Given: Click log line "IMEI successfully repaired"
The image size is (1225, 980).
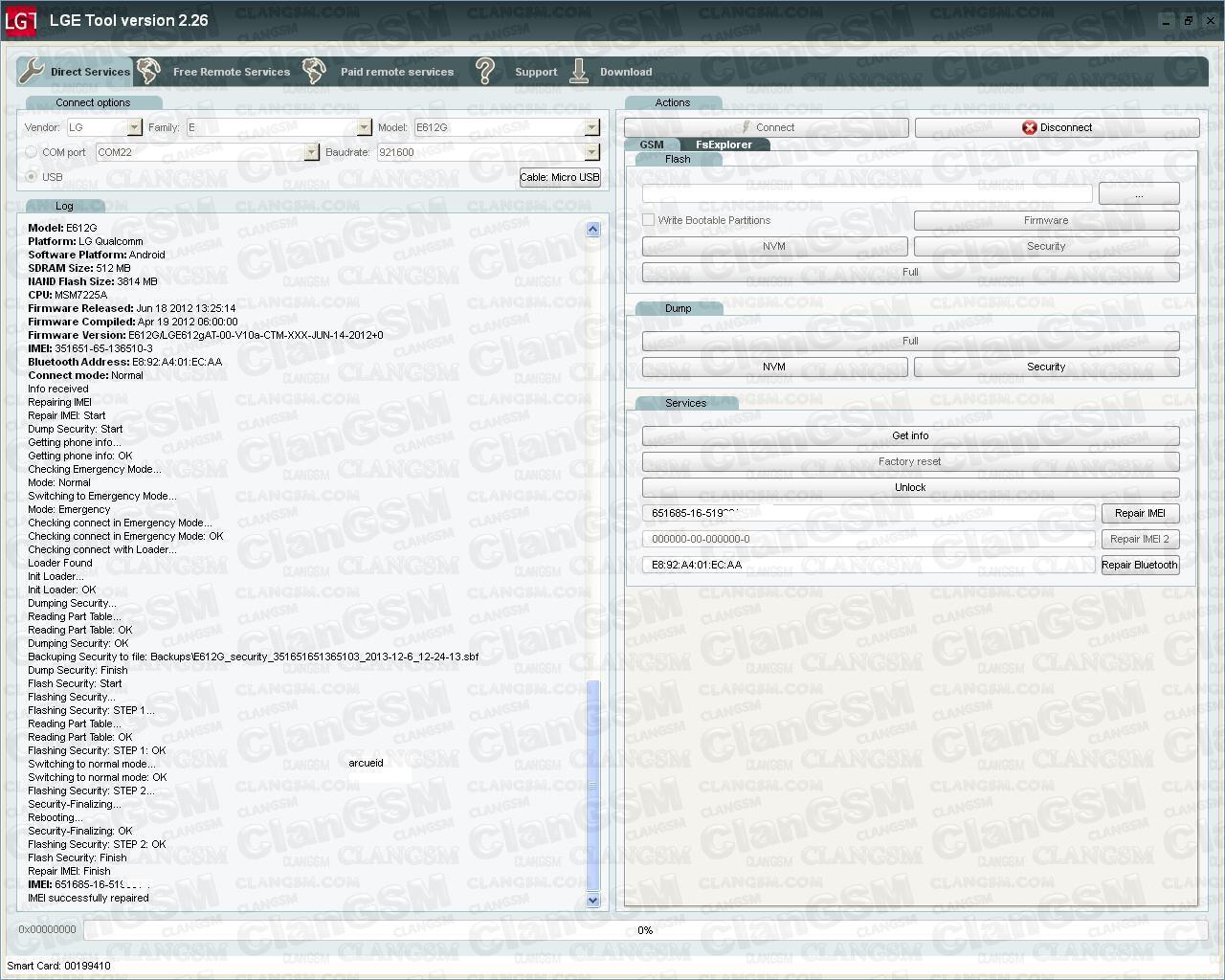Looking at the screenshot, I should [x=88, y=898].
